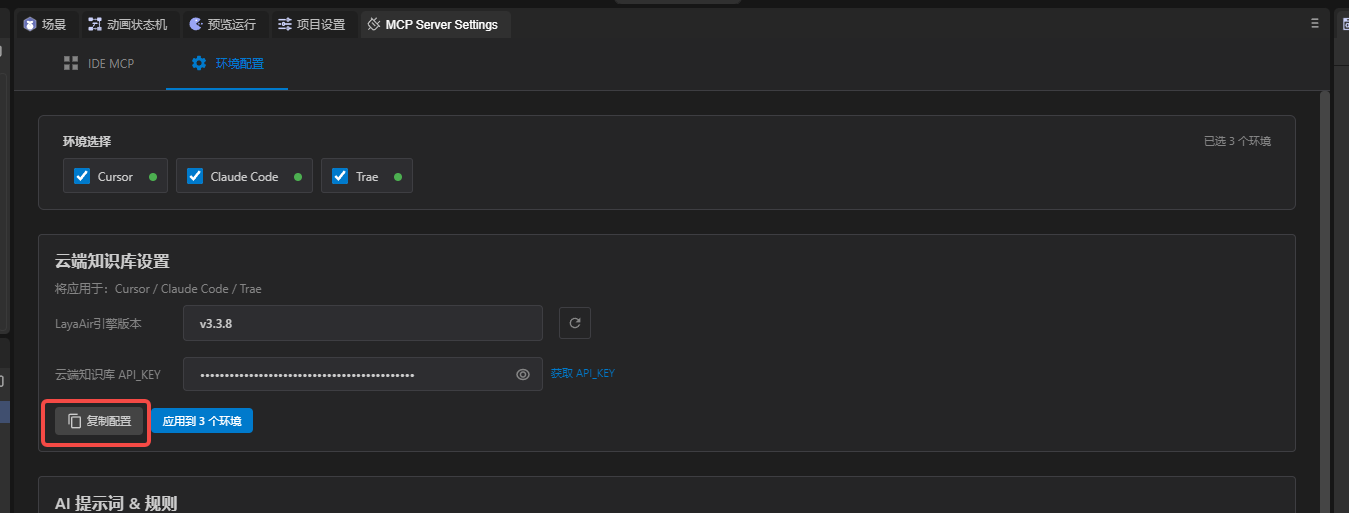Image resolution: width=1349 pixels, height=513 pixels.
Task: Select the MCP Server Settings tab
Action: (440, 24)
